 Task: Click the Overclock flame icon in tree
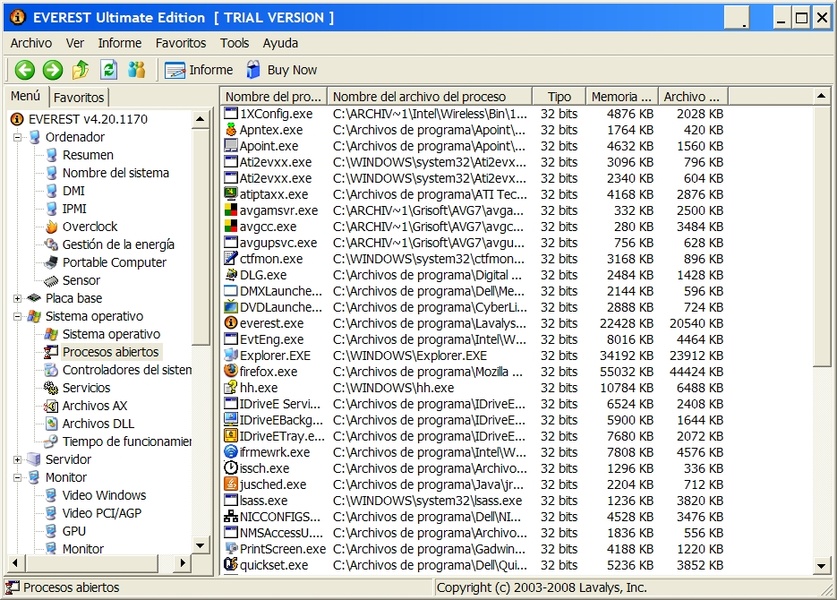coord(51,227)
